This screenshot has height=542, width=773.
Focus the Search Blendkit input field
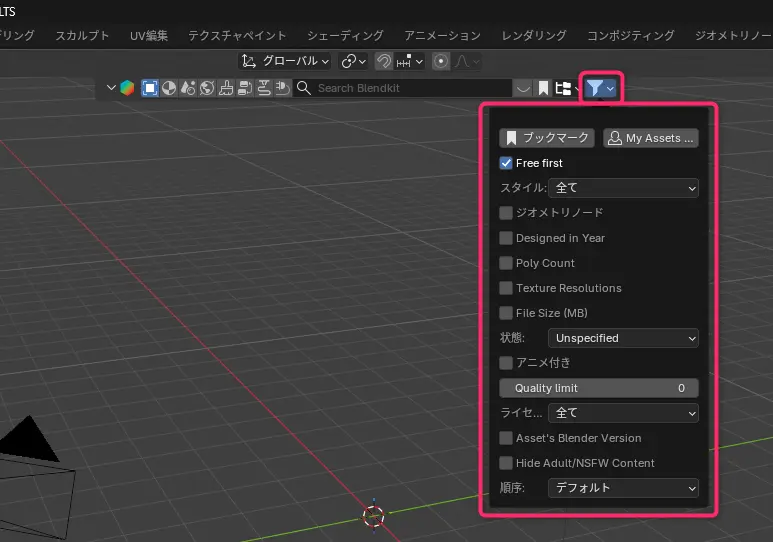pos(403,88)
